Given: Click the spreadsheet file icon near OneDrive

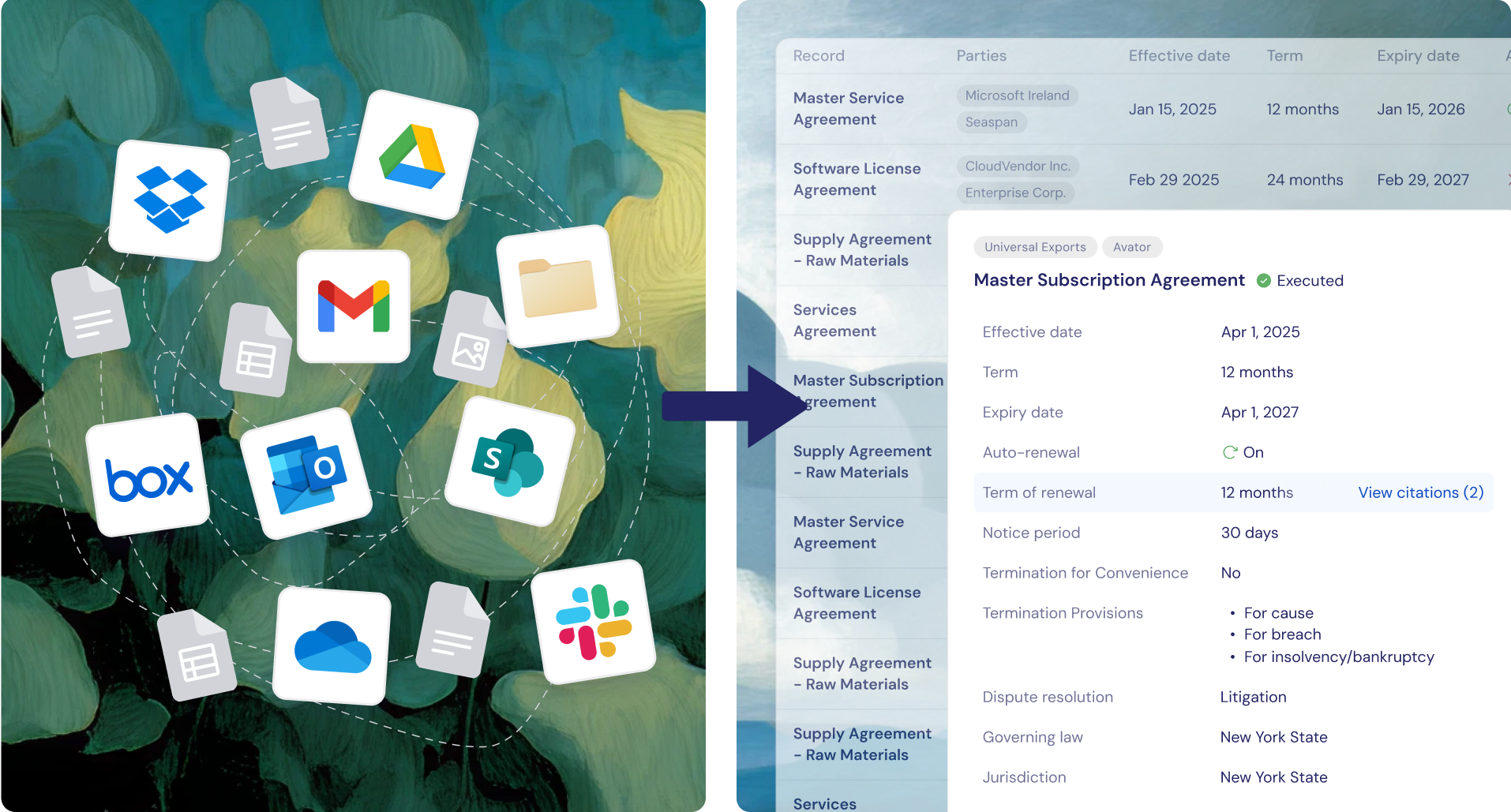Looking at the screenshot, I should (197, 655).
